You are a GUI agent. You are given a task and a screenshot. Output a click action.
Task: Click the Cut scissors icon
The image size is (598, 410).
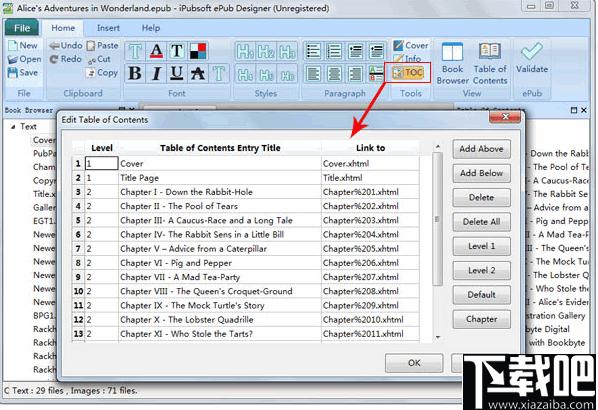[92, 60]
